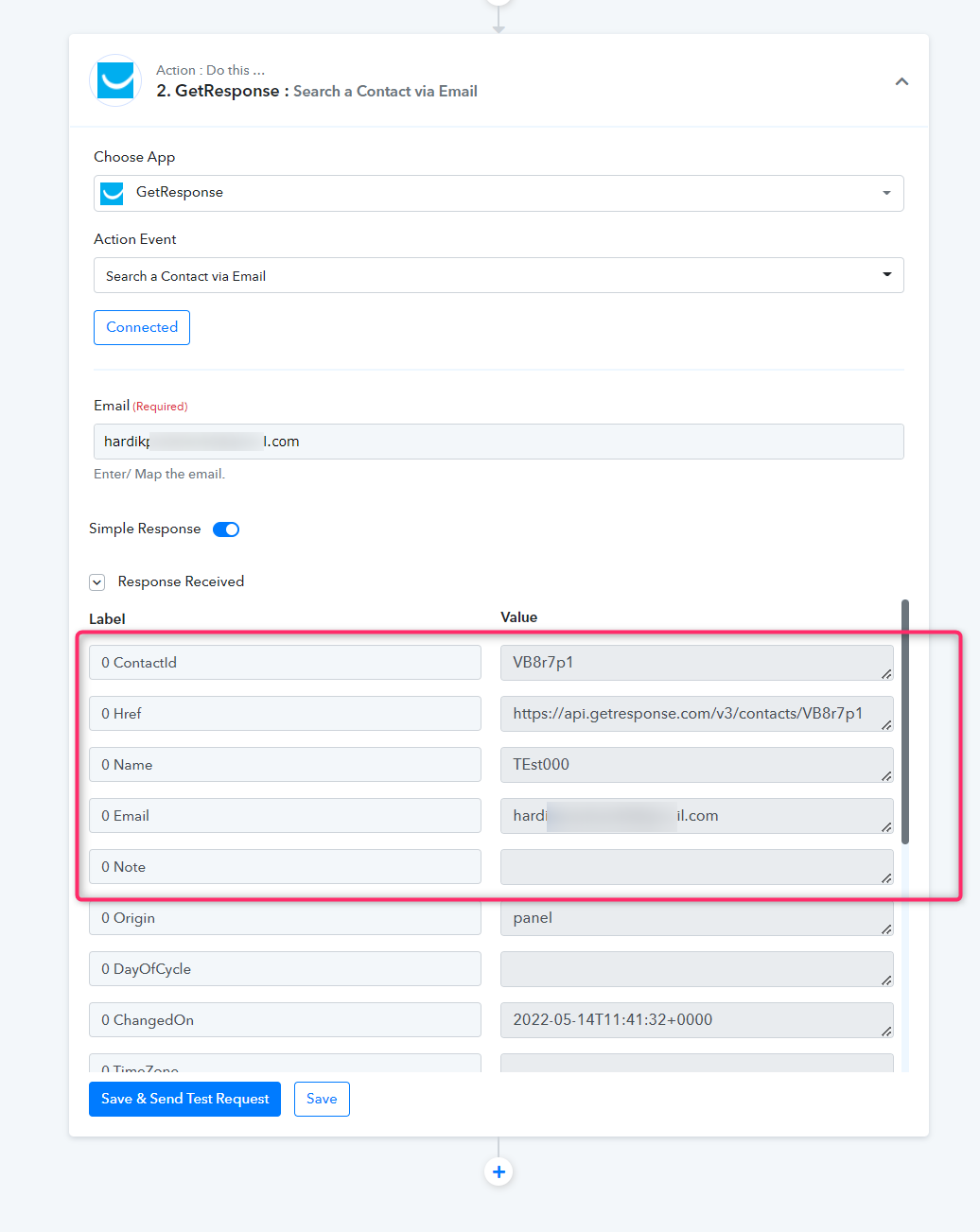The width and height of the screenshot is (980, 1232).
Task: Click the GetResponse logo in step header
Action: [115, 80]
